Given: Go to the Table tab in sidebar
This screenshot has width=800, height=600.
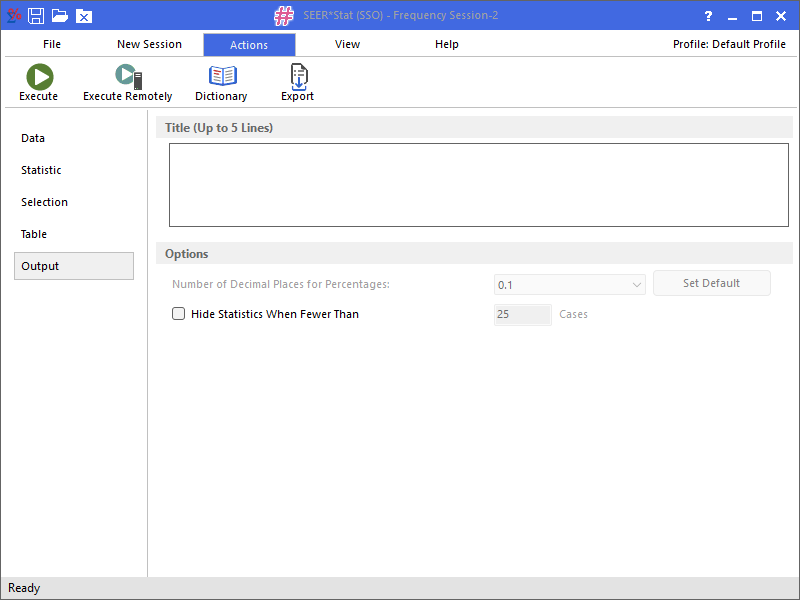Looking at the screenshot, I should [x=34, y=234].
